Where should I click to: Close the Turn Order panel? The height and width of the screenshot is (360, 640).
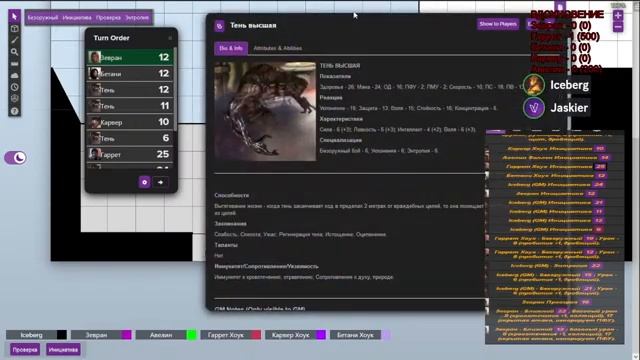pos(170,38)
